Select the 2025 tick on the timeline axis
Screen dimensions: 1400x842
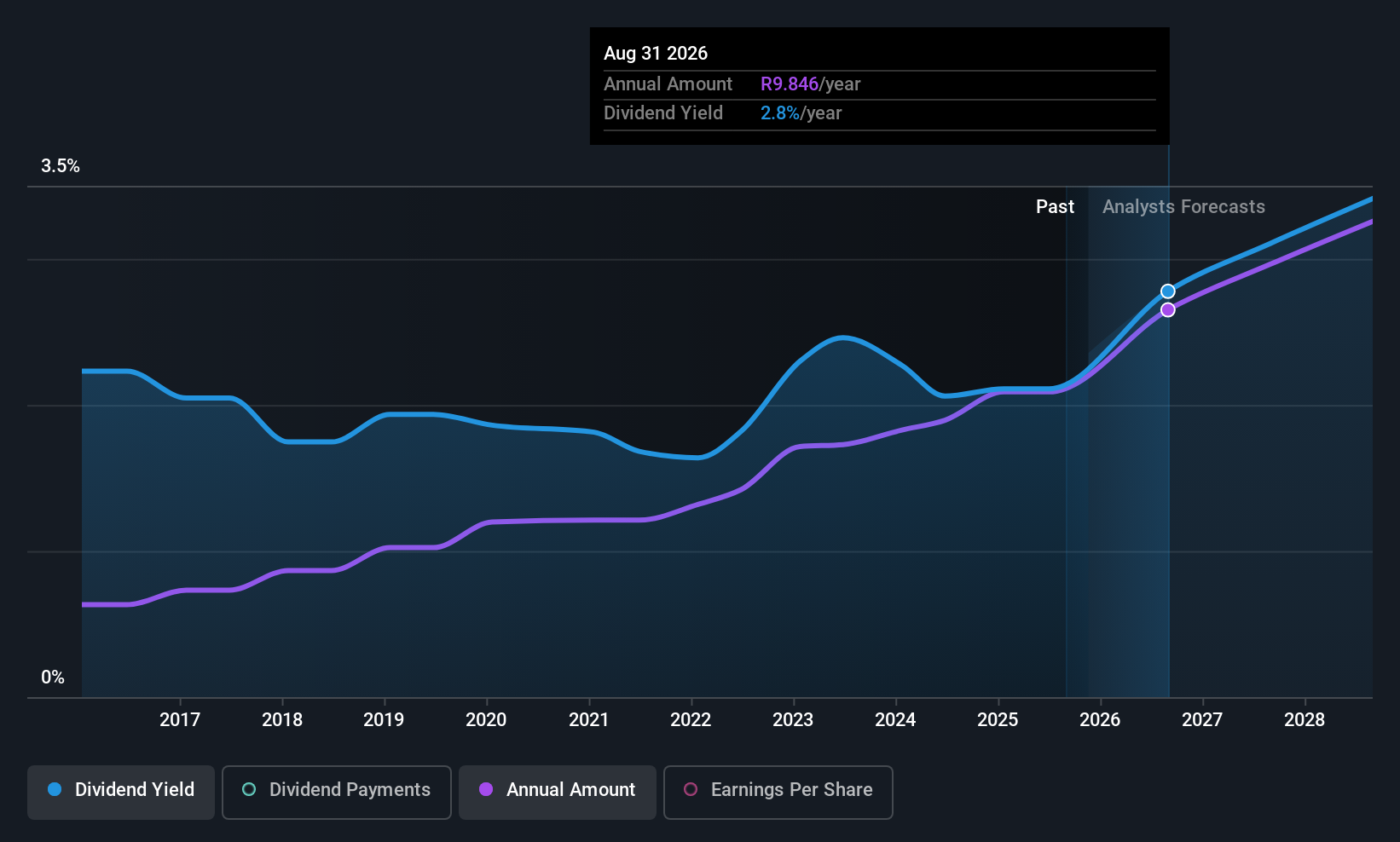coord(998,720)
